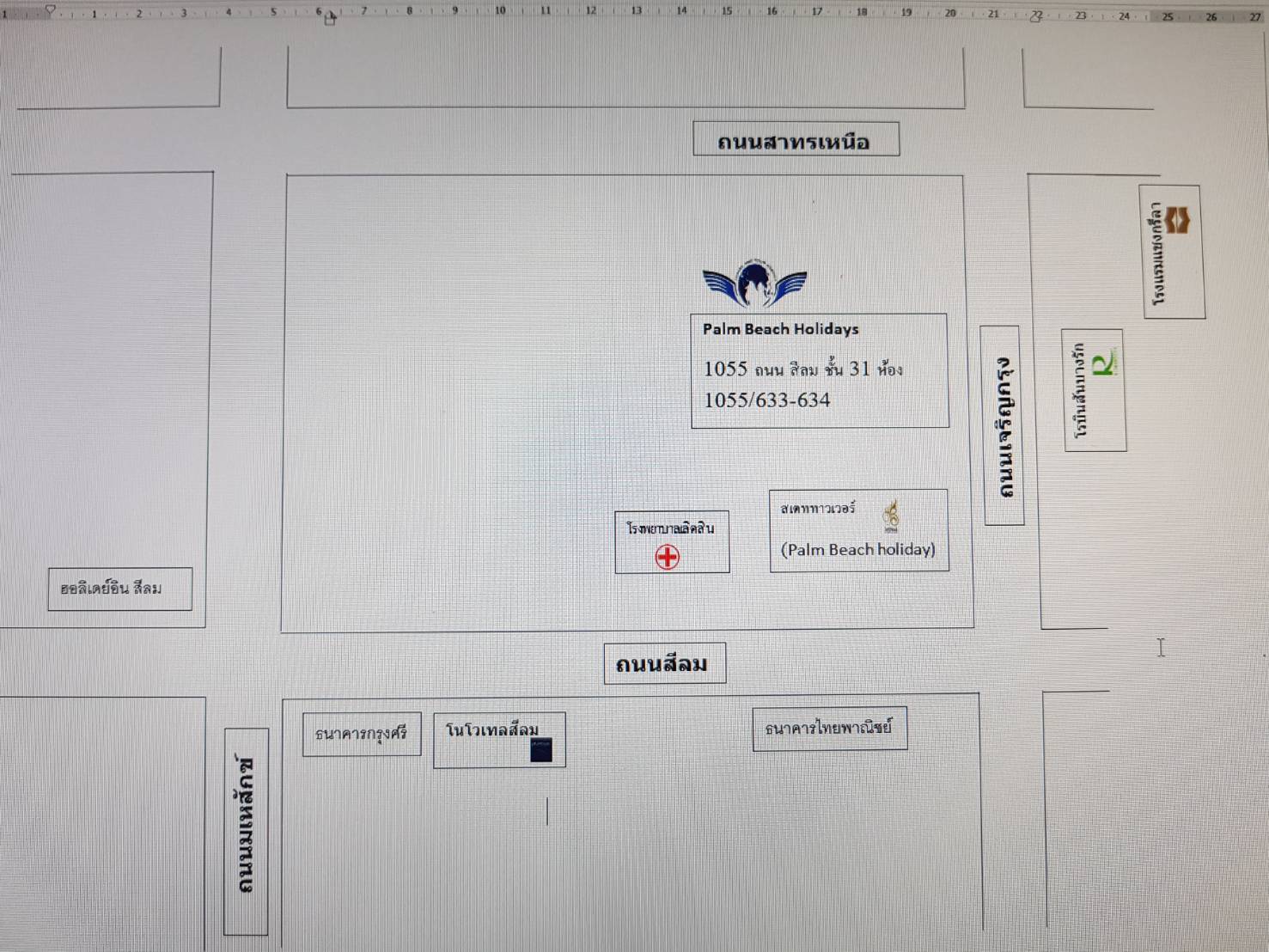Select the red cross hospital icon
This screenshot has height=952, width=1269.
click(668, 557)
